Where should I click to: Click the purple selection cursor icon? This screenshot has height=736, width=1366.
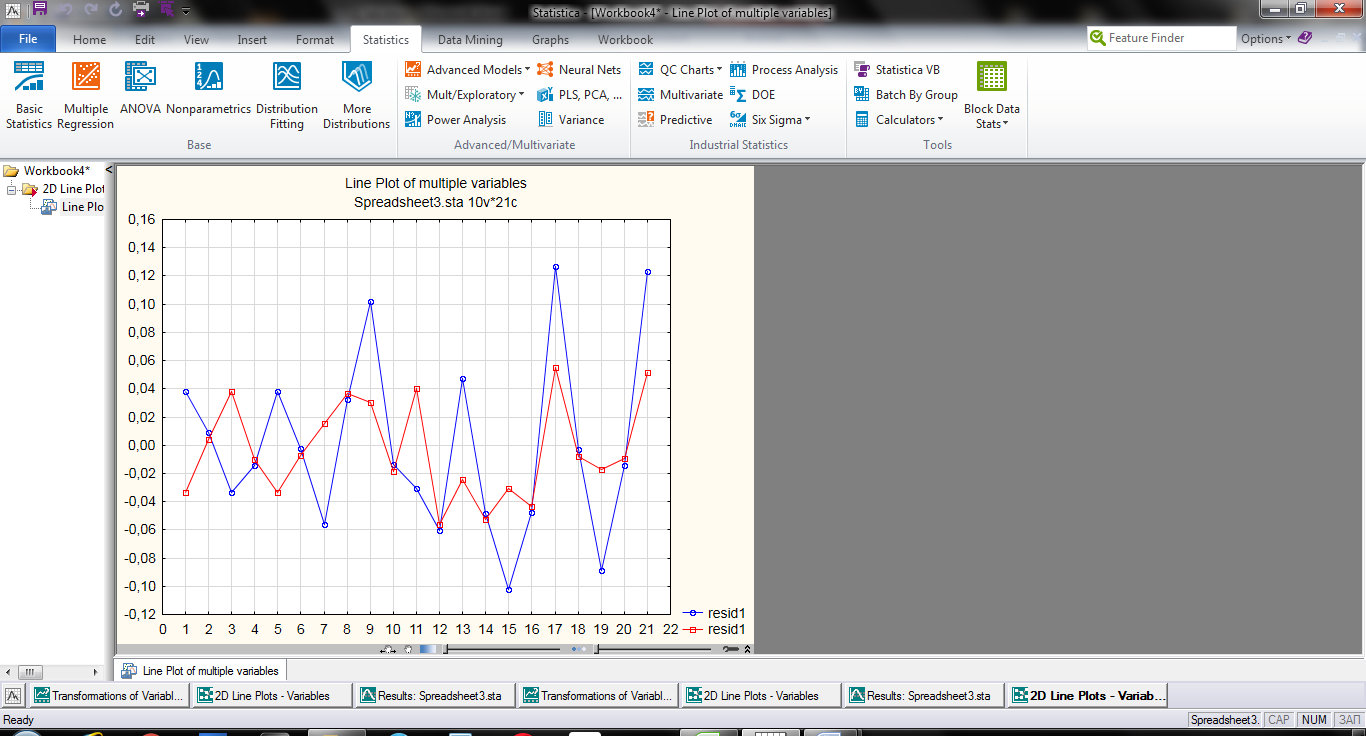(166, 9)
